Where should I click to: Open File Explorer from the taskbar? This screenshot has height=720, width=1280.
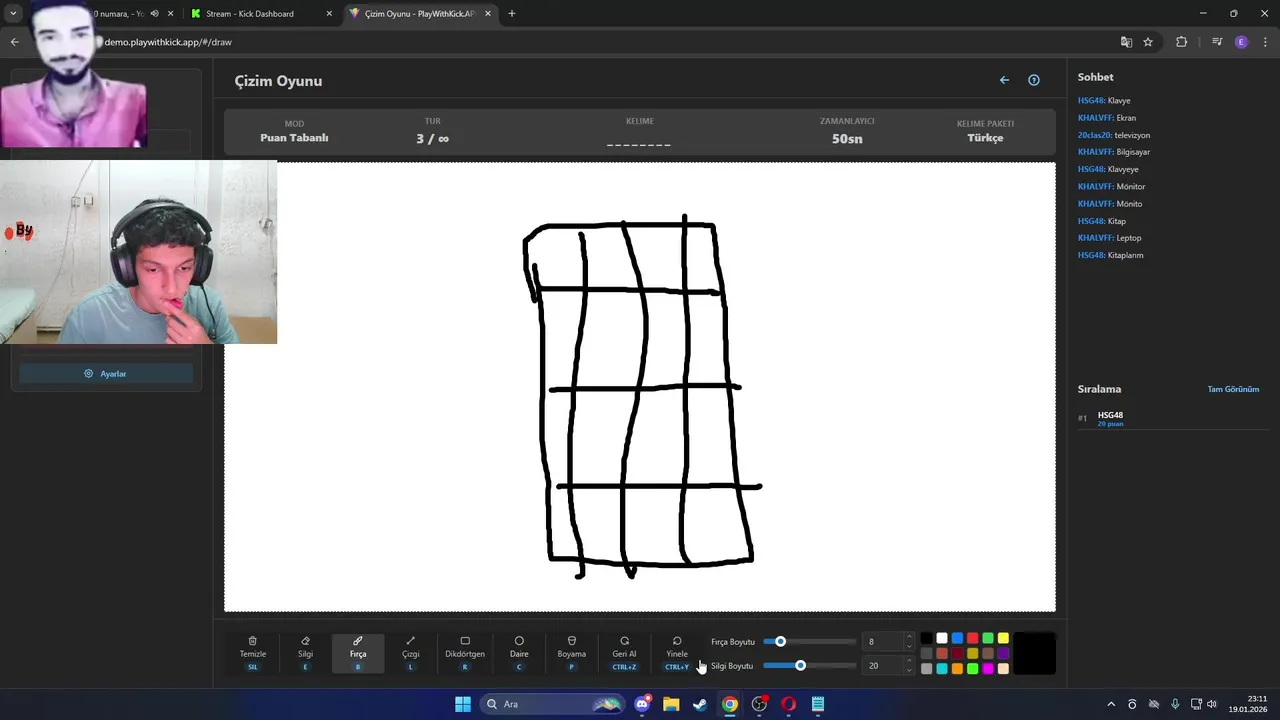pos(671,704)
